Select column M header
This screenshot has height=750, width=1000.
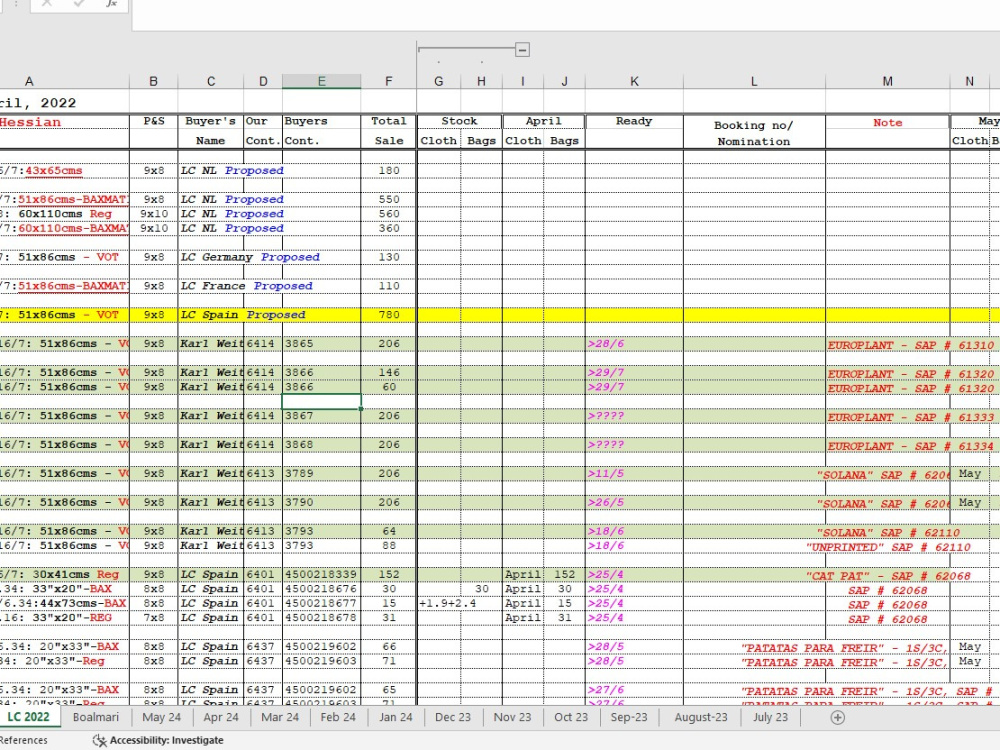pos(887,81)
